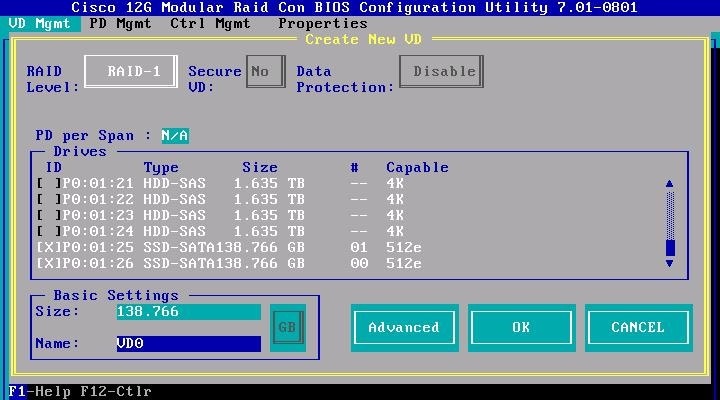Toggle the GB size unit button
The height and width of the screenshot is (400, 720).
(x=288, y=327)
